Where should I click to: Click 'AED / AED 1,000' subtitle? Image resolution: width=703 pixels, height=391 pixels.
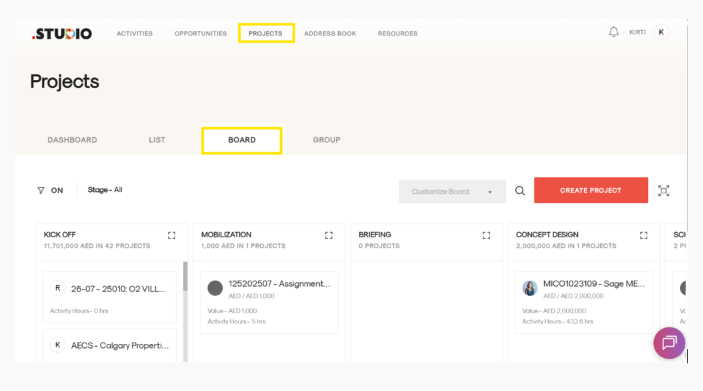point(251,296)
